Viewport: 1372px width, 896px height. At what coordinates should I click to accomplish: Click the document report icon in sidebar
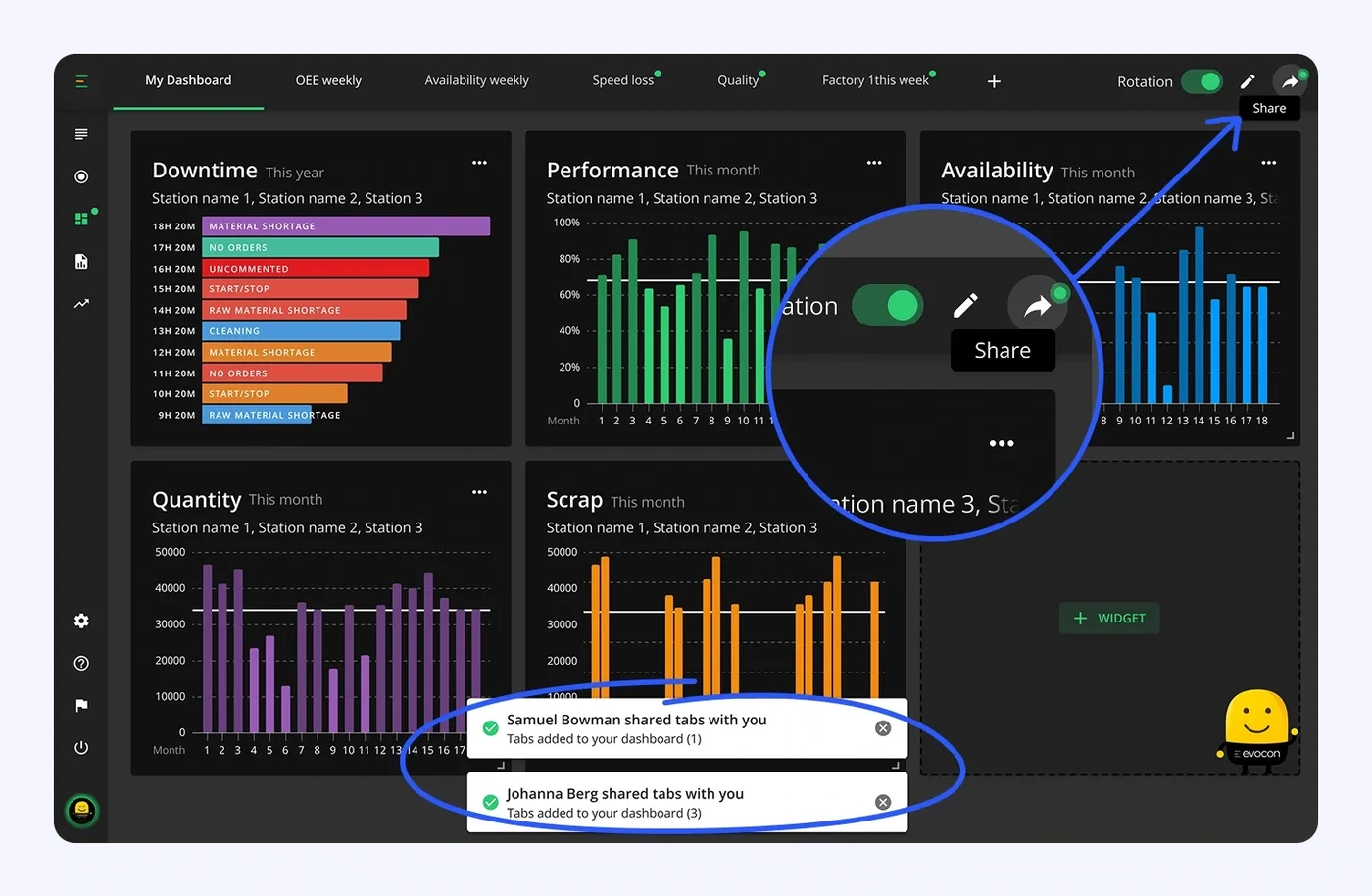tap(81, 261)
